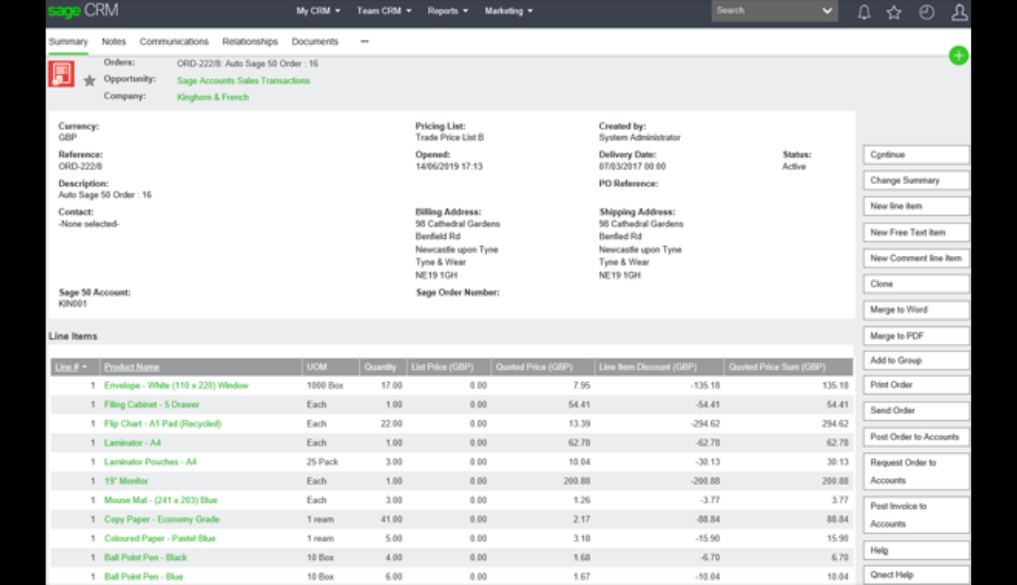The width and height of the screenshot is (1017, 585).
Task: Open the favorites star icon in header
Action: (x=894, y=12)
